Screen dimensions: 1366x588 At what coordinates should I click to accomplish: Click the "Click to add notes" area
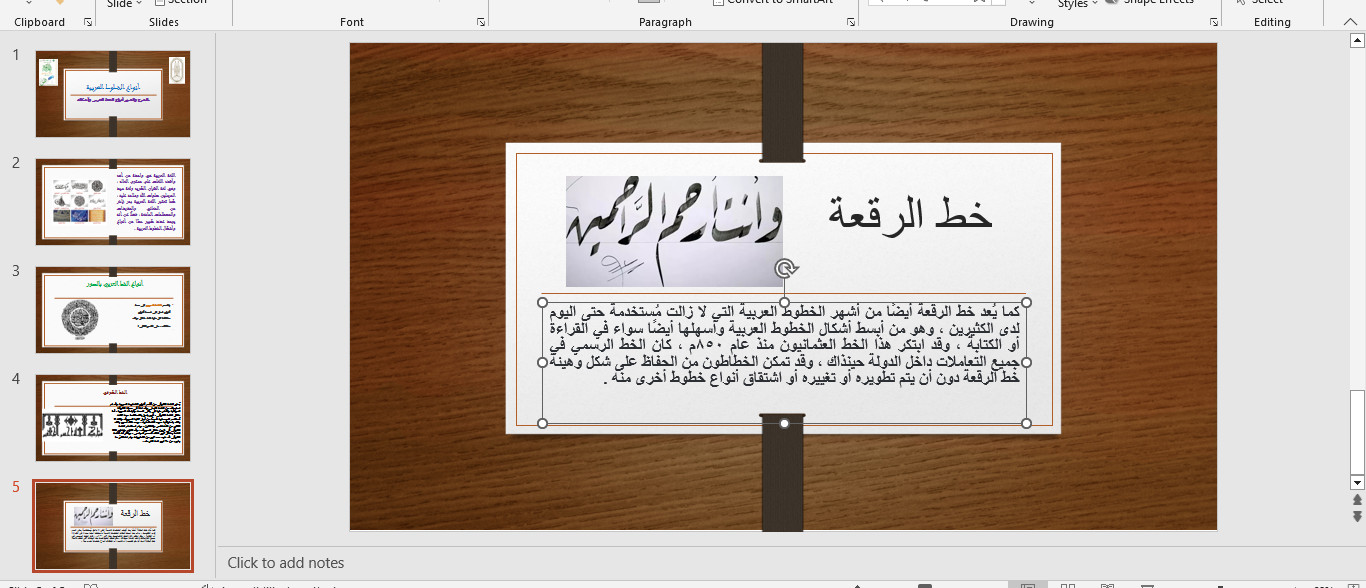pos(286,563)
